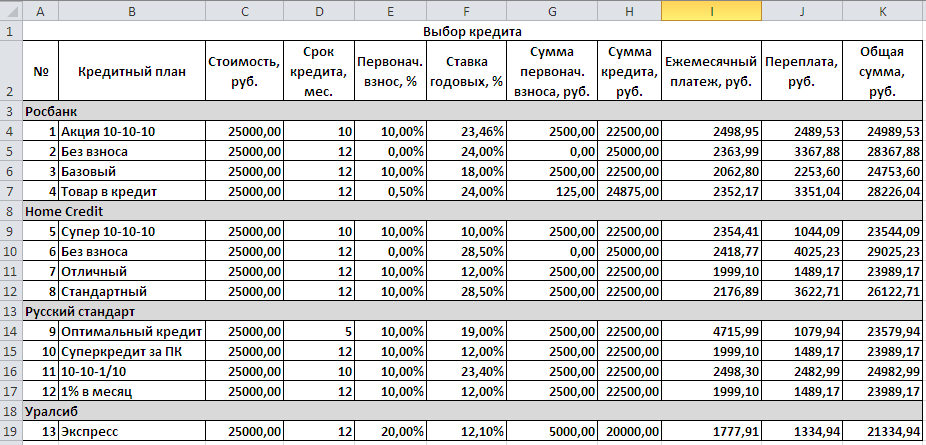Click total sum 21334,94

point(883,432)
